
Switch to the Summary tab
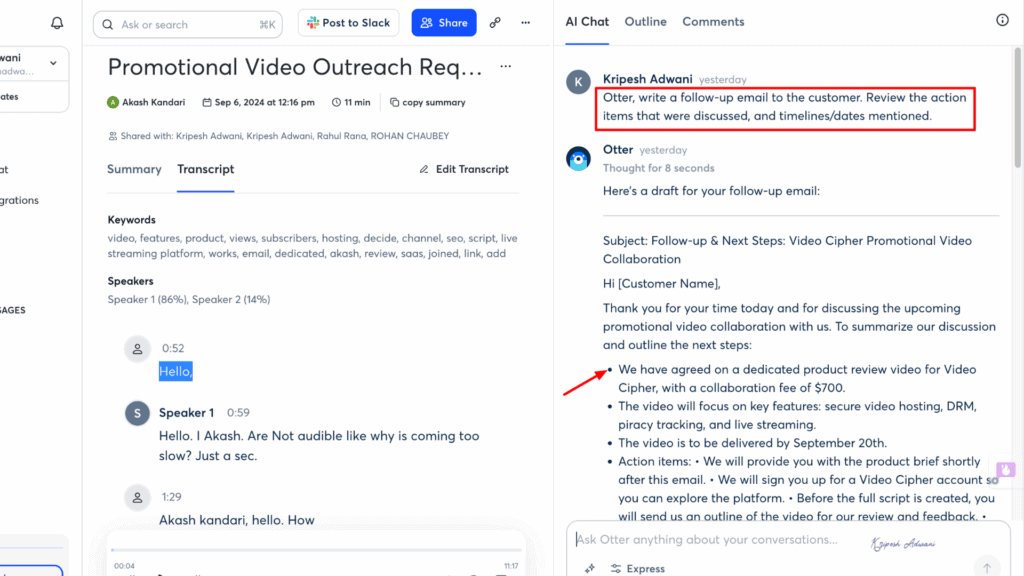click(x=134, y=169)
